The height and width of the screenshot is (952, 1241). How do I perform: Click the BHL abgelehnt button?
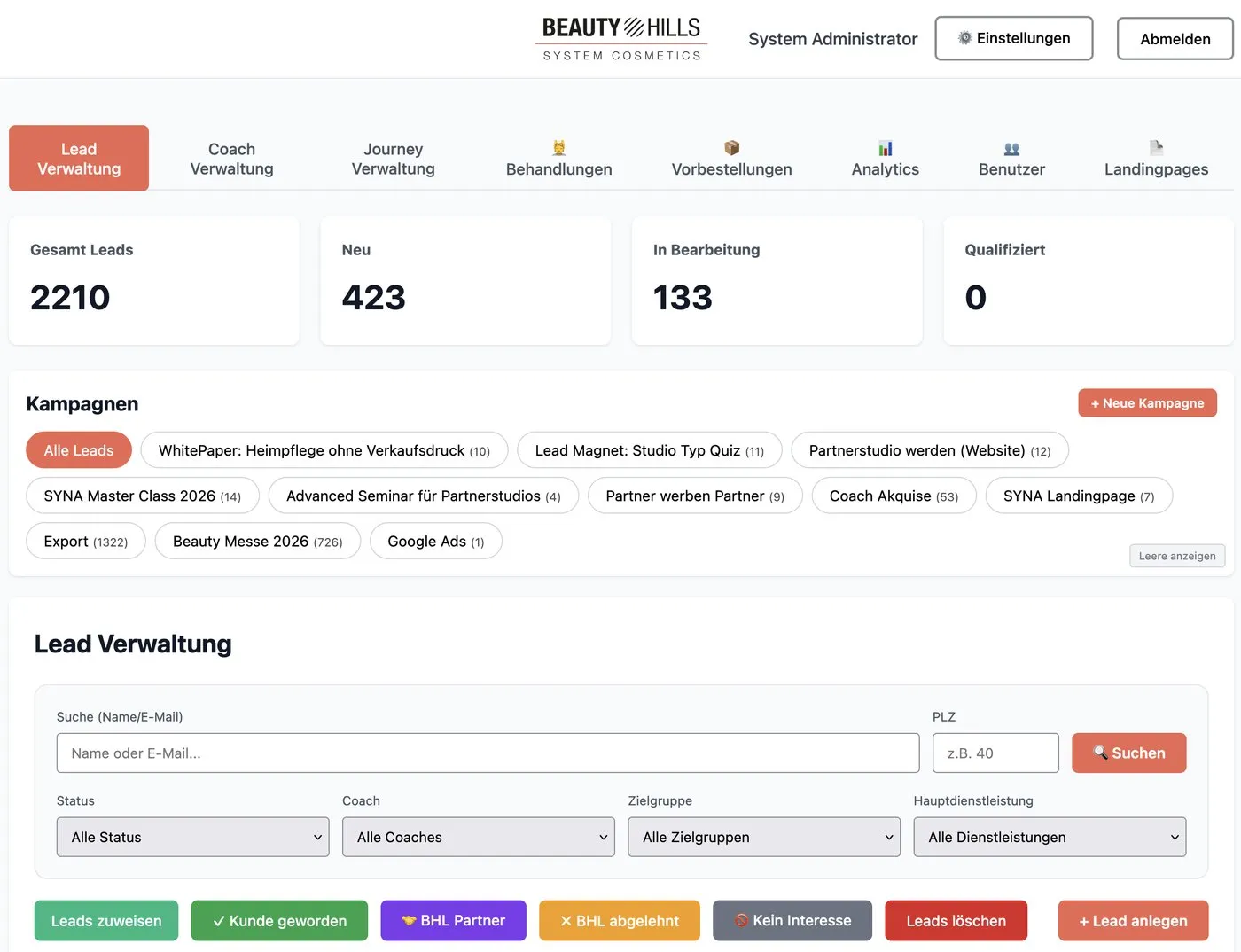[620, 920]
